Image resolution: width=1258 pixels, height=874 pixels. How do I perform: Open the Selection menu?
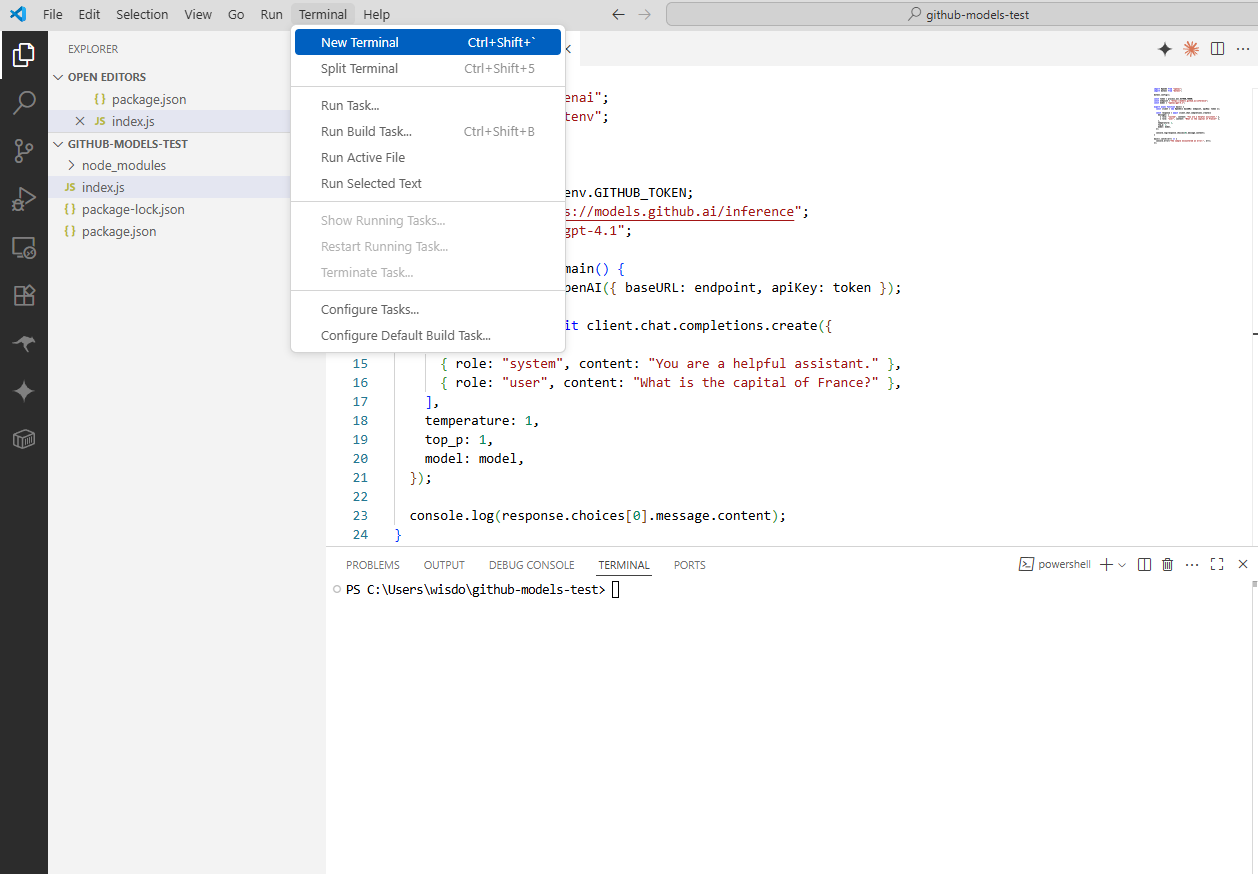(x=142, y=14)
